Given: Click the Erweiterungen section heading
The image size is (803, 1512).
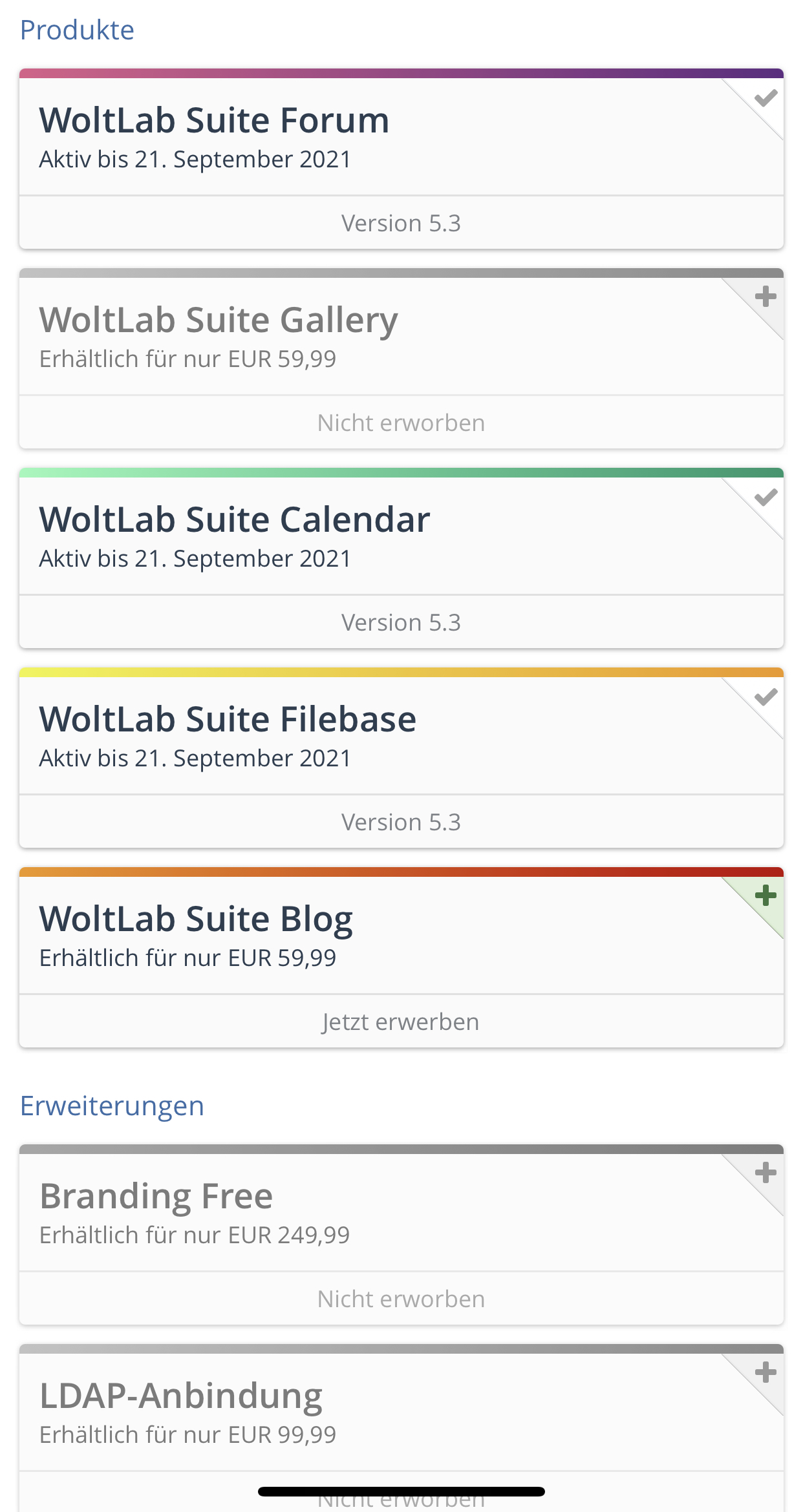Looking at the screenshot, I should pos(112,1106).
